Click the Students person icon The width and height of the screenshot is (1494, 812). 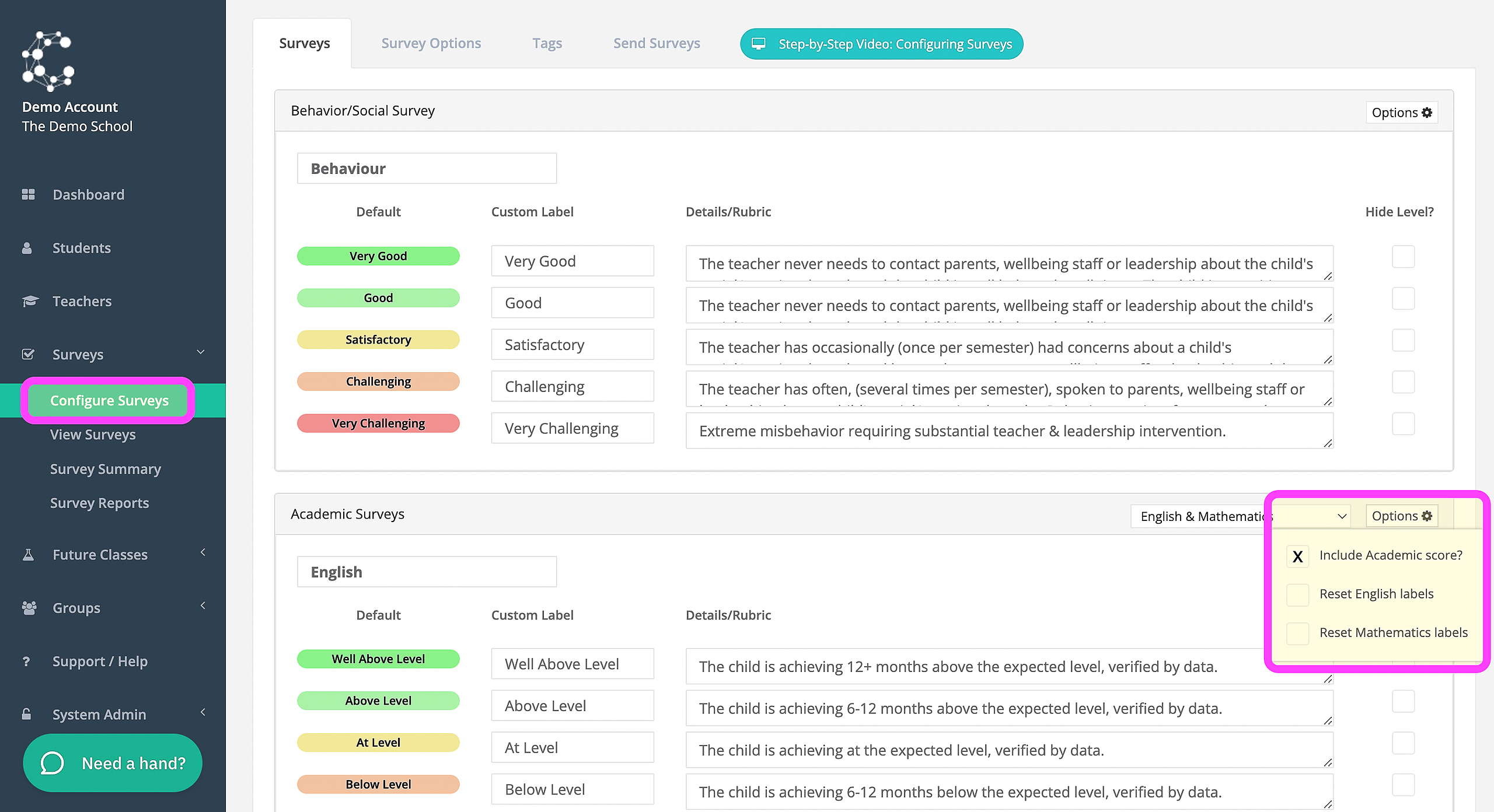[27, 248]
